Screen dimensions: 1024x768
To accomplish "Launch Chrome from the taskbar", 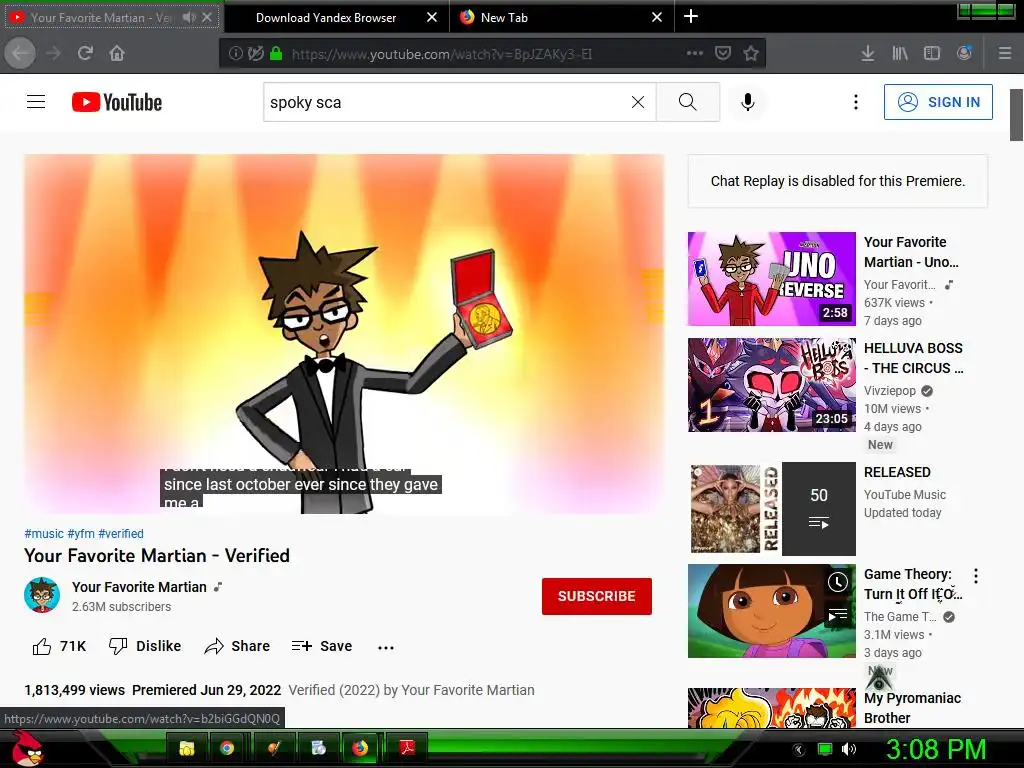I will coord(227,748).
